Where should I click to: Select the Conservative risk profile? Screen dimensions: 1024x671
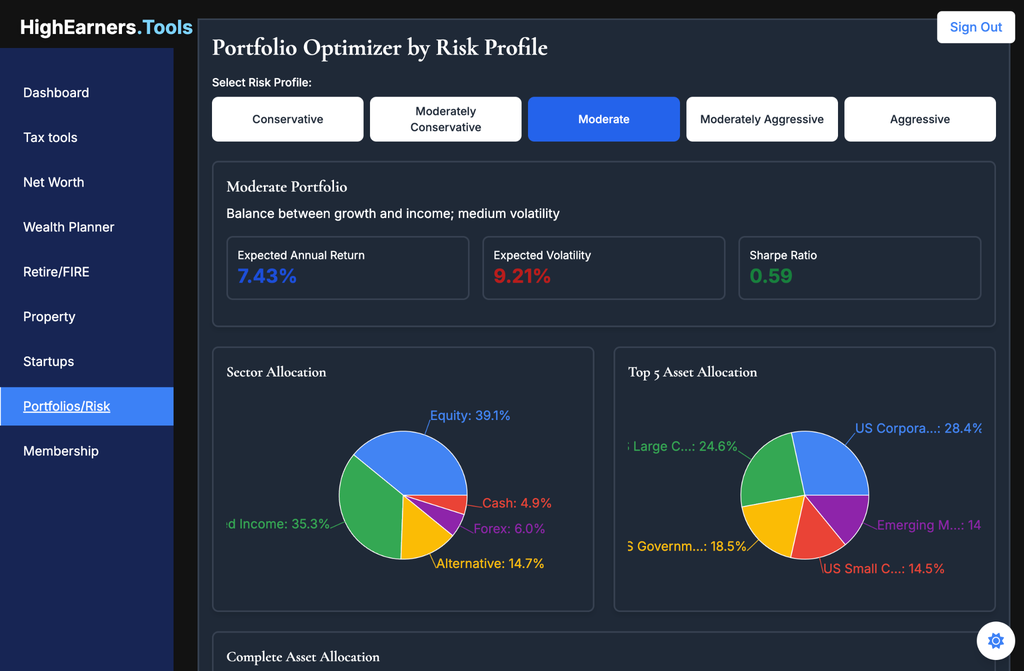pyautogui.click(x=287, y=119)
